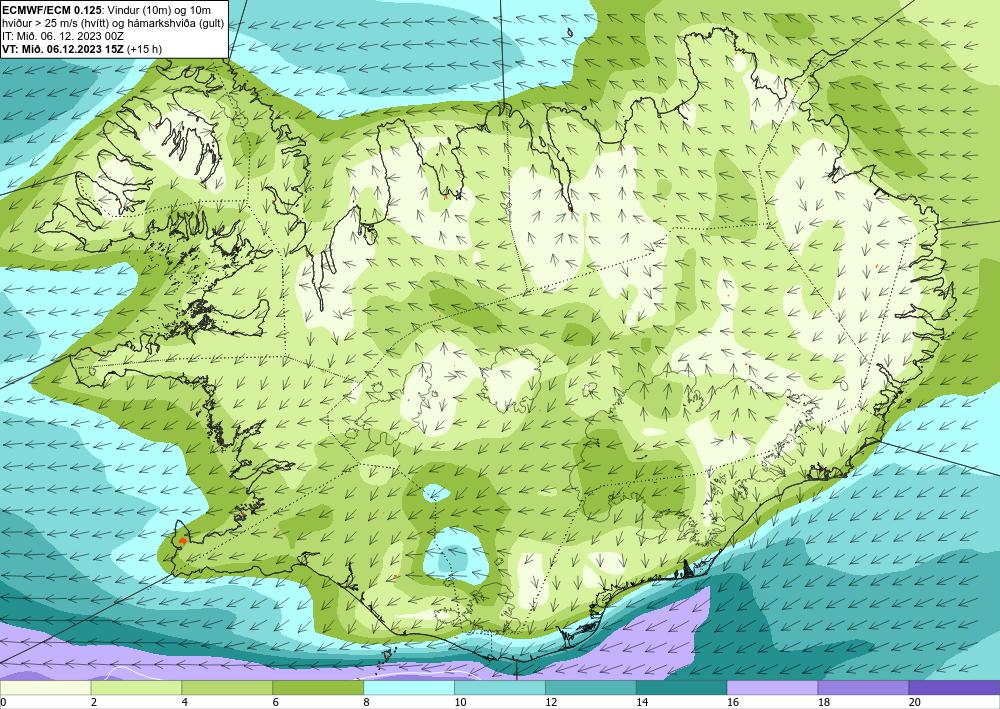Image resolution: width=1000 pixels, height=709 pixels.
Task: Click the "(+15 h)" forecast offset text
Action: (144, 49)
